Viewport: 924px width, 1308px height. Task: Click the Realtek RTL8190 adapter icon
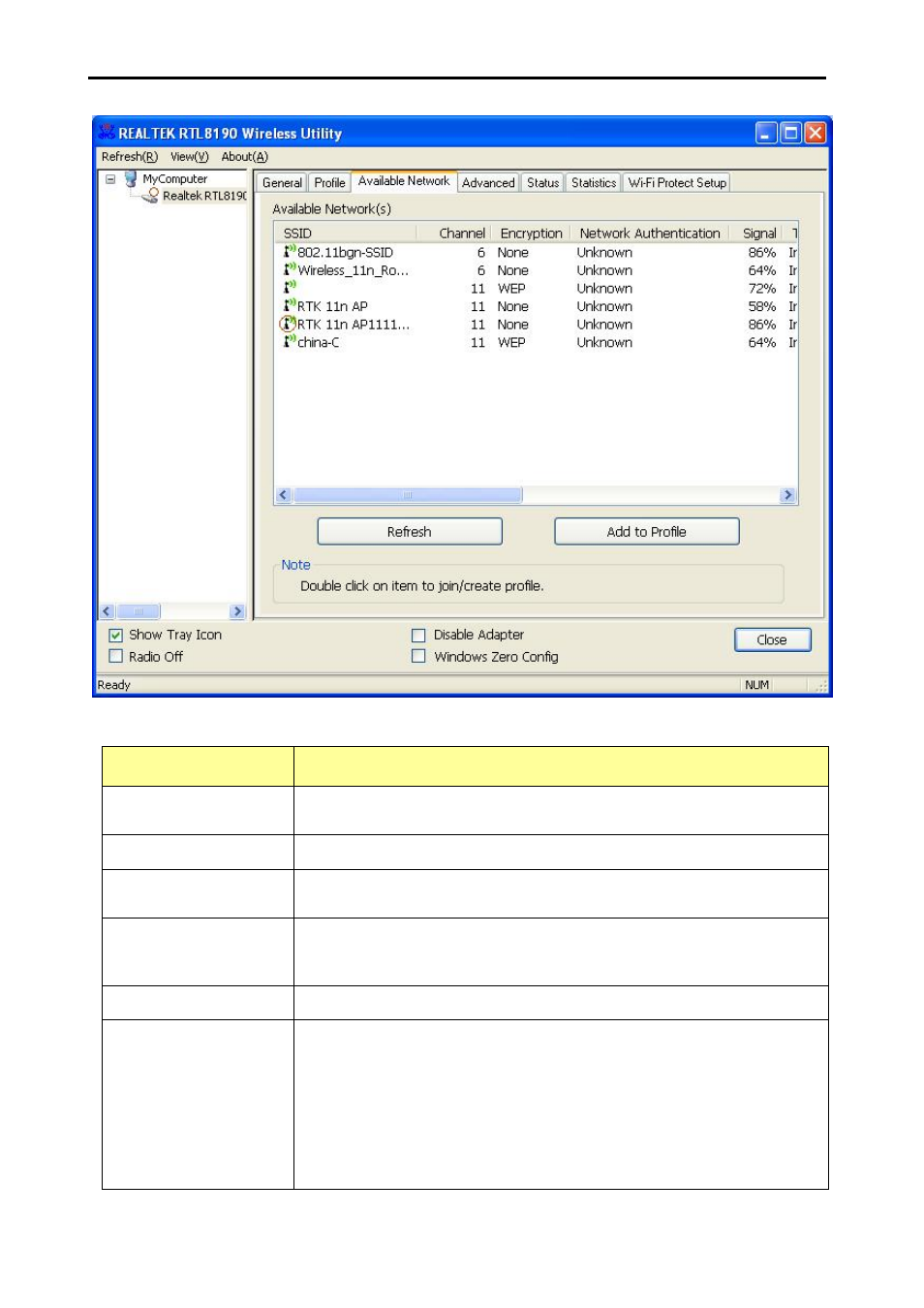click(151, 196)
